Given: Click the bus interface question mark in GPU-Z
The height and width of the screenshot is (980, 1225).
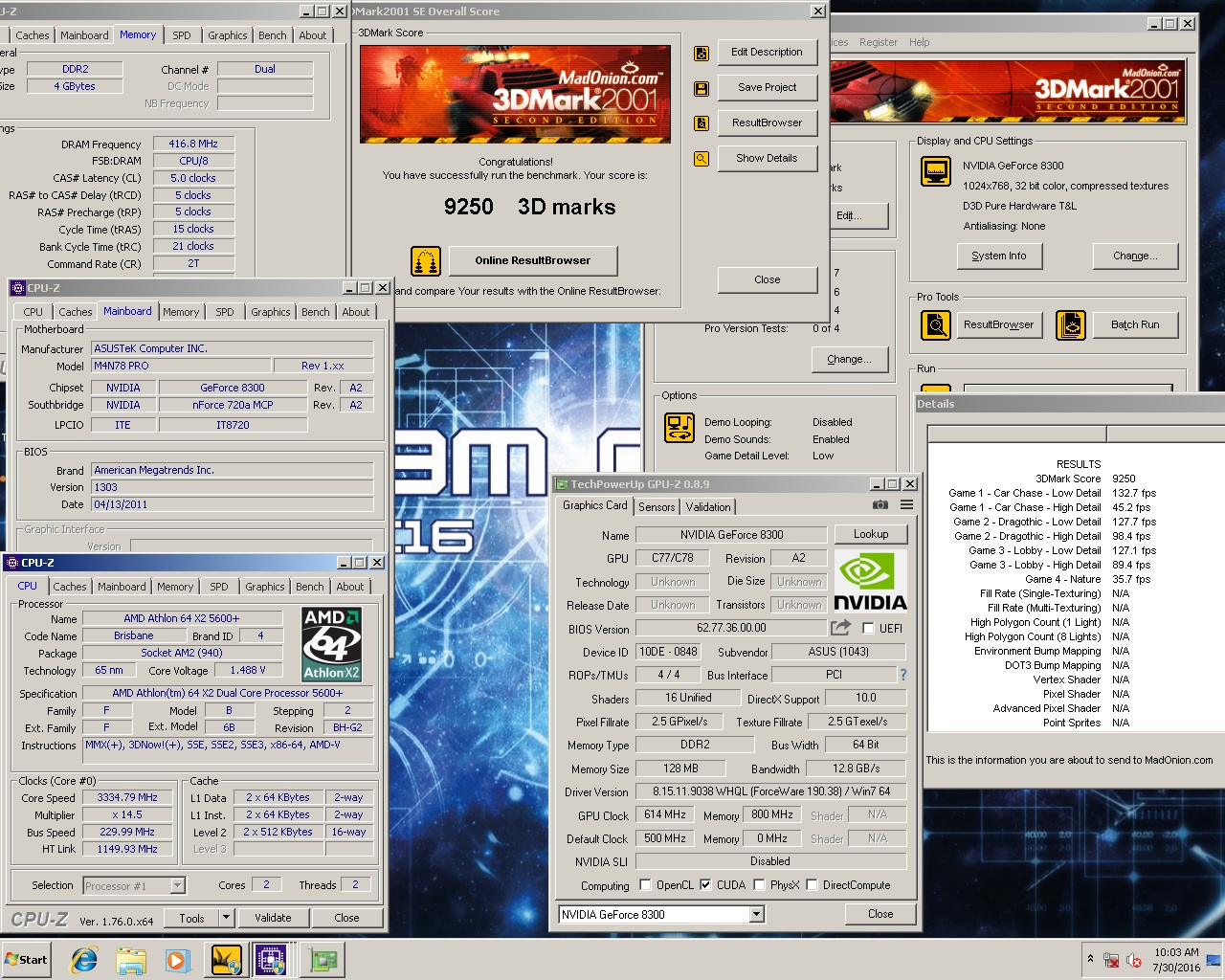Looking at the screenshot, I should 902,675.
